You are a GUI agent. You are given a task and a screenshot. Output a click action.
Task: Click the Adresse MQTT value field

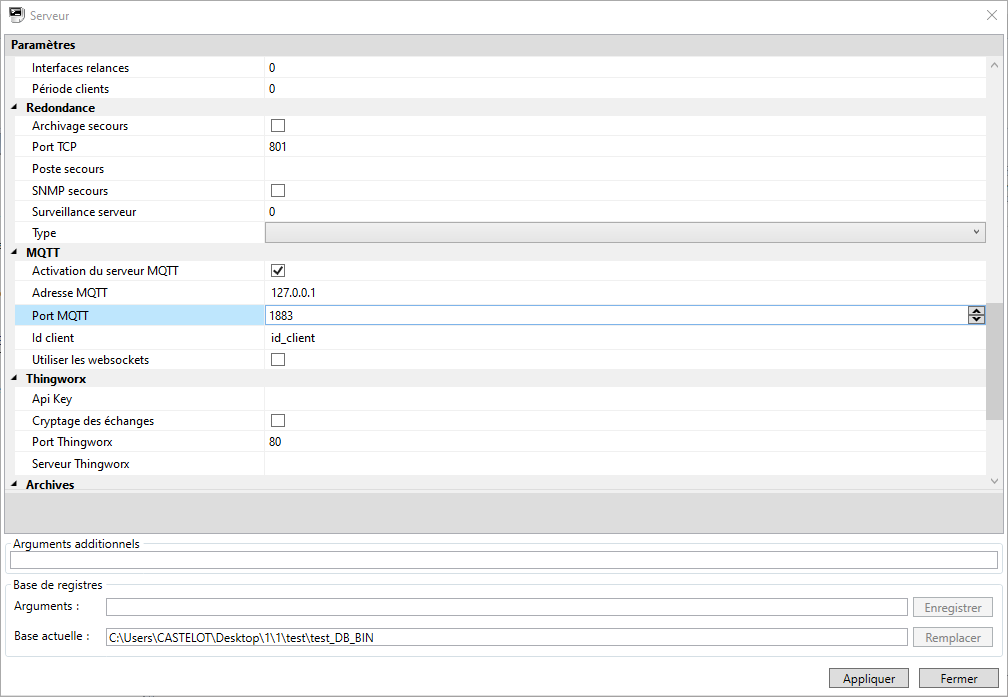tap(620, 293)
